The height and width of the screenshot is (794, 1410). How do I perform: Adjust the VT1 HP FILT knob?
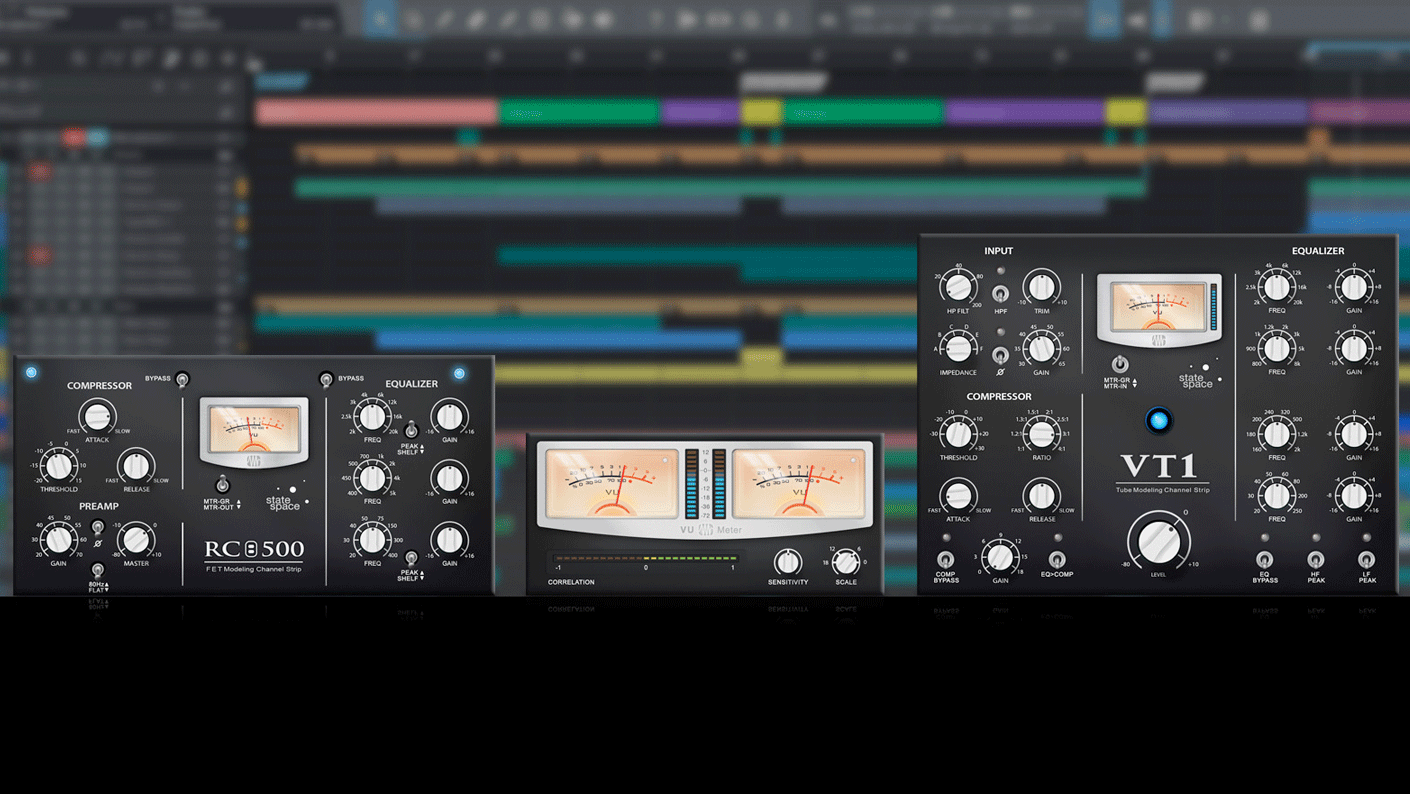pyautogui.click(x=958, y=287)
